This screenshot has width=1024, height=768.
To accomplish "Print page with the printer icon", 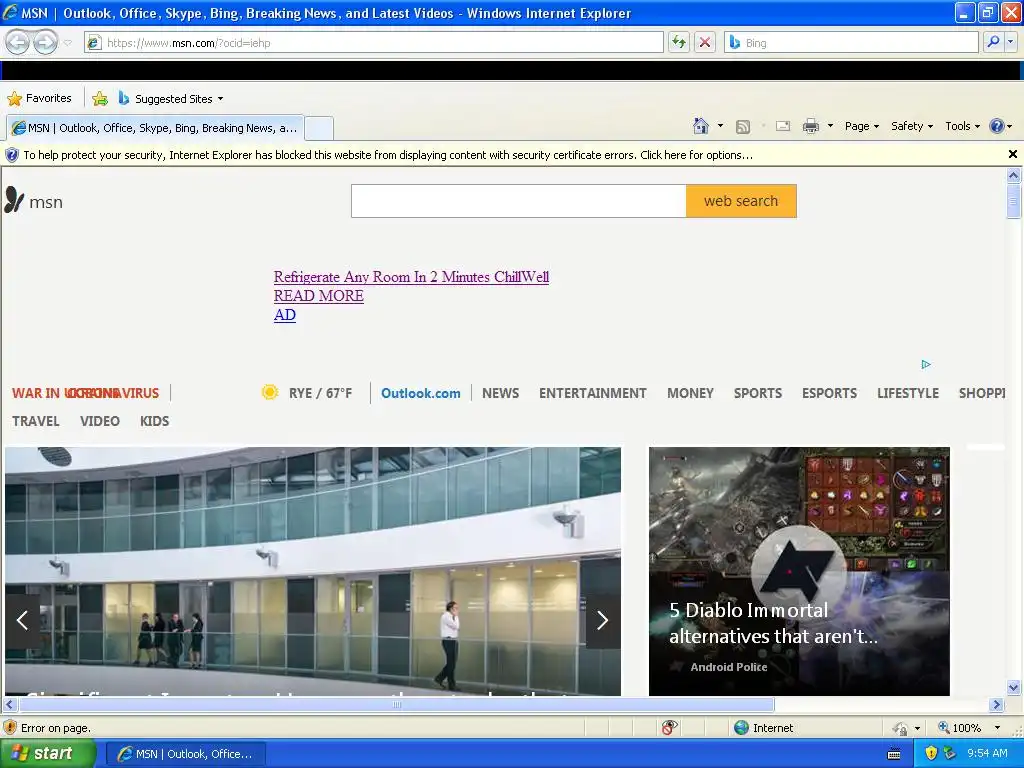I will [810, 126].
